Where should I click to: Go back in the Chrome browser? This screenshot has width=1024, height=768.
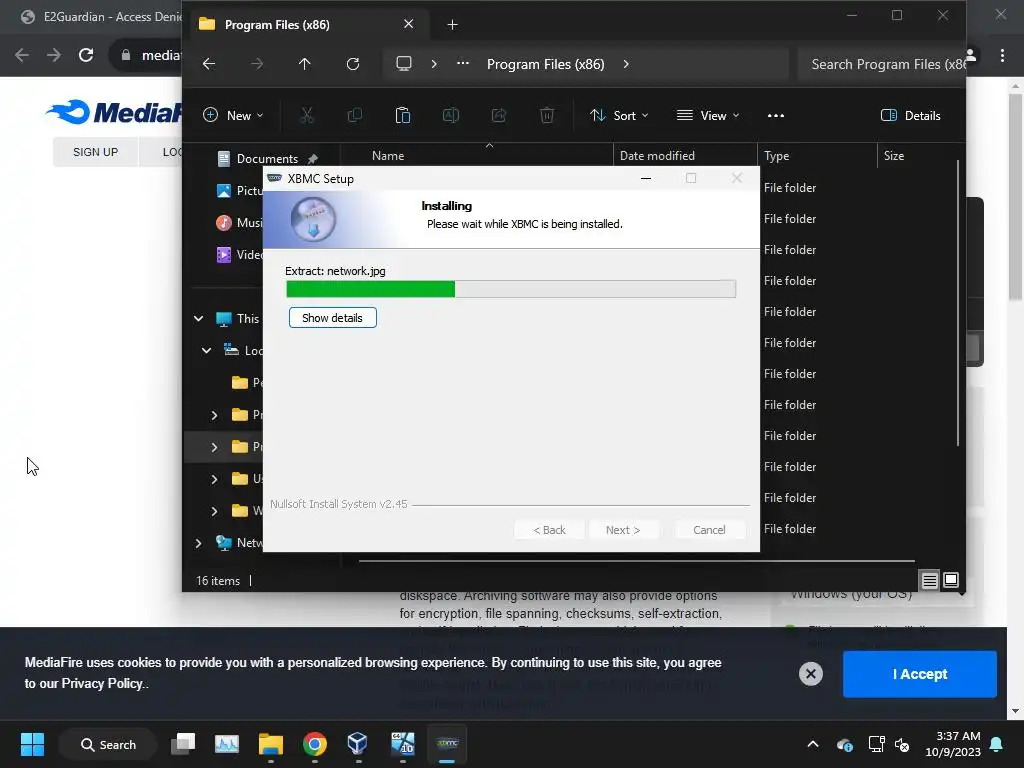22,56
